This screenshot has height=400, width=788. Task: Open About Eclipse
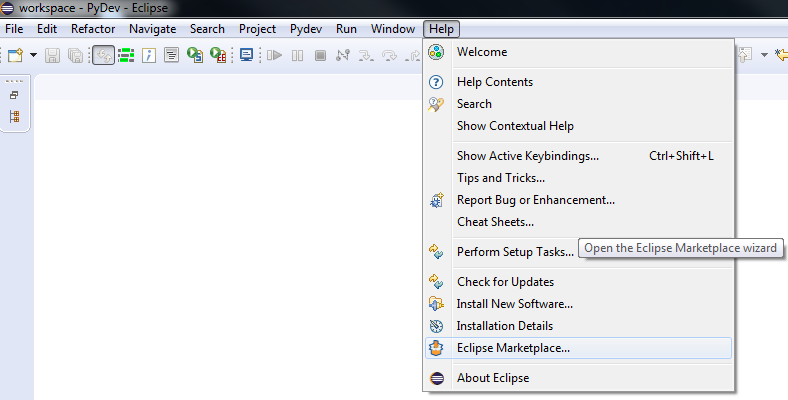(578, 378)
